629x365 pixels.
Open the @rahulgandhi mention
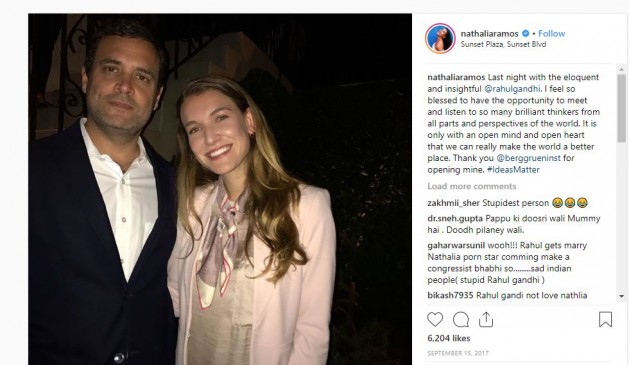click(512, 89)
